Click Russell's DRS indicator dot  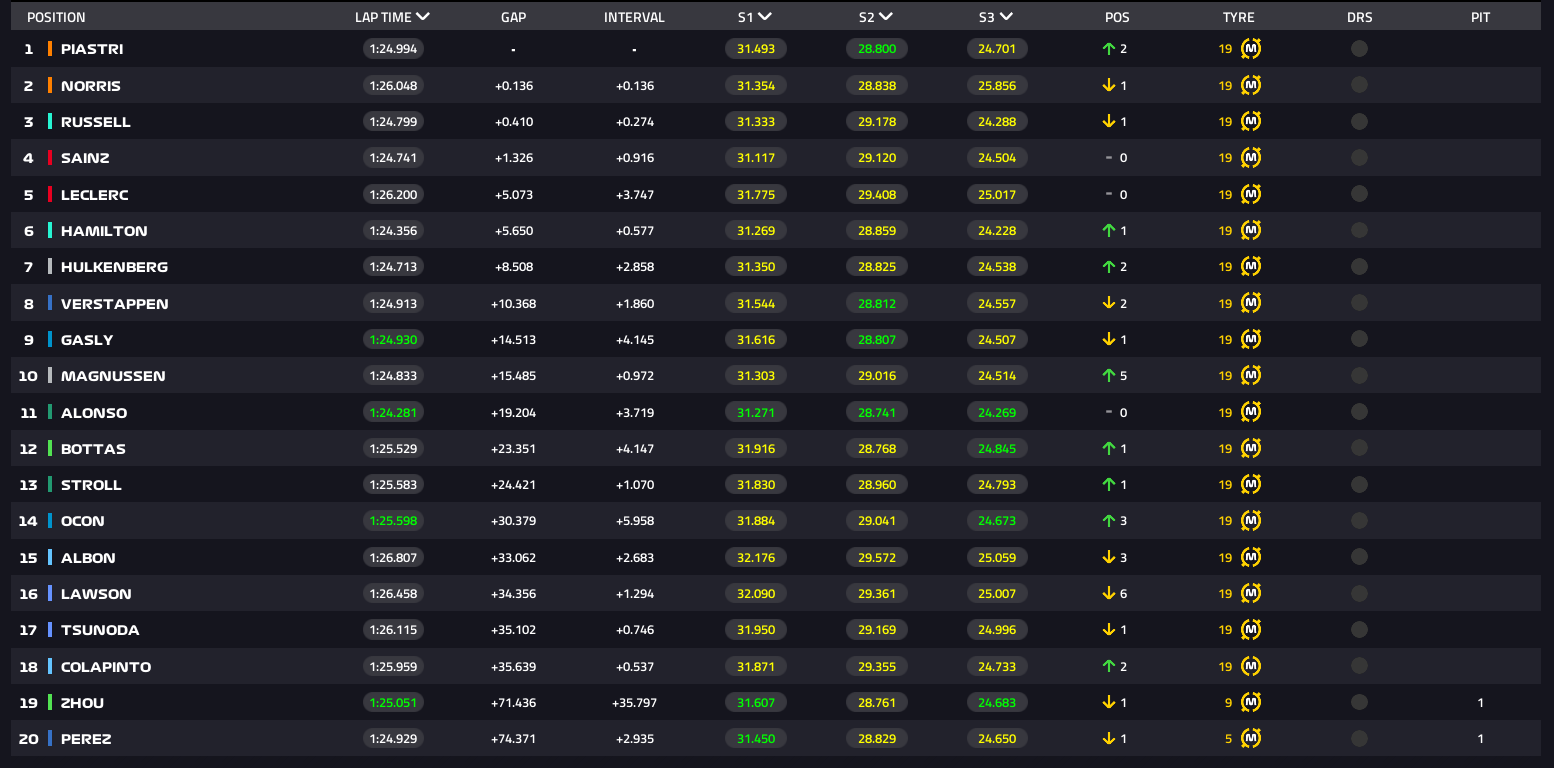point(1359,122)
